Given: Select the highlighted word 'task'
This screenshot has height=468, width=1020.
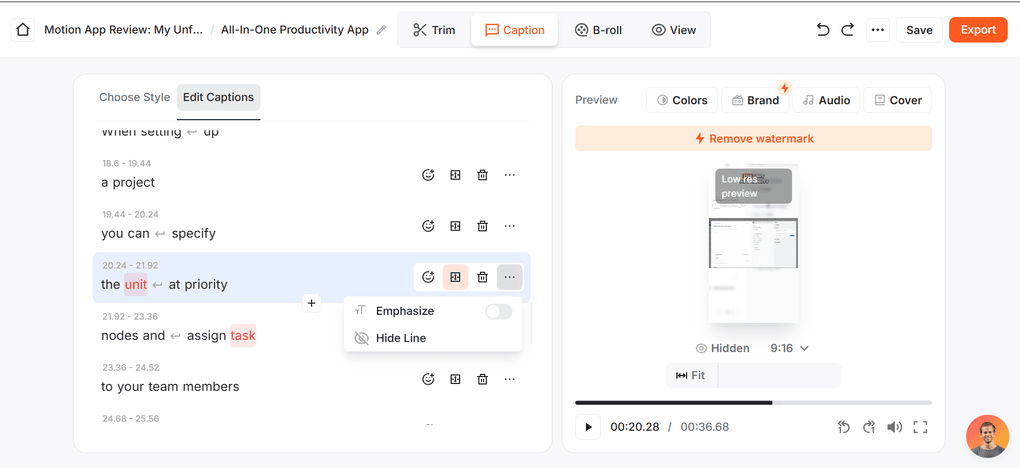Looking at the screenshot, I should coord(243,336).
